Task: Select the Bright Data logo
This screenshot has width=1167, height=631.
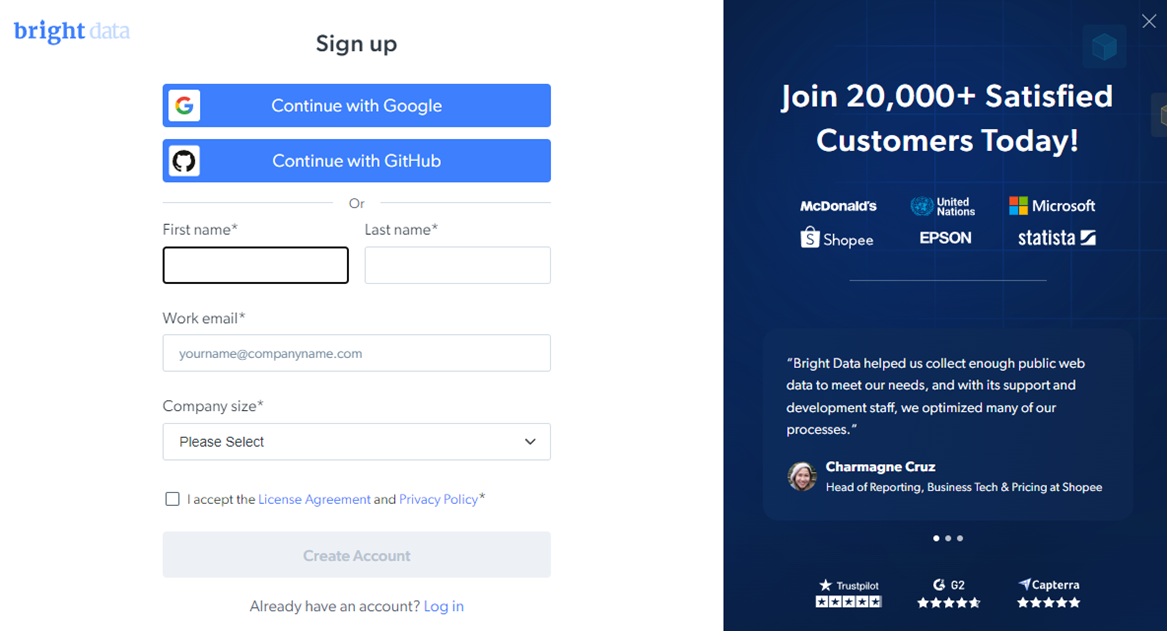Action: point(70,31)
